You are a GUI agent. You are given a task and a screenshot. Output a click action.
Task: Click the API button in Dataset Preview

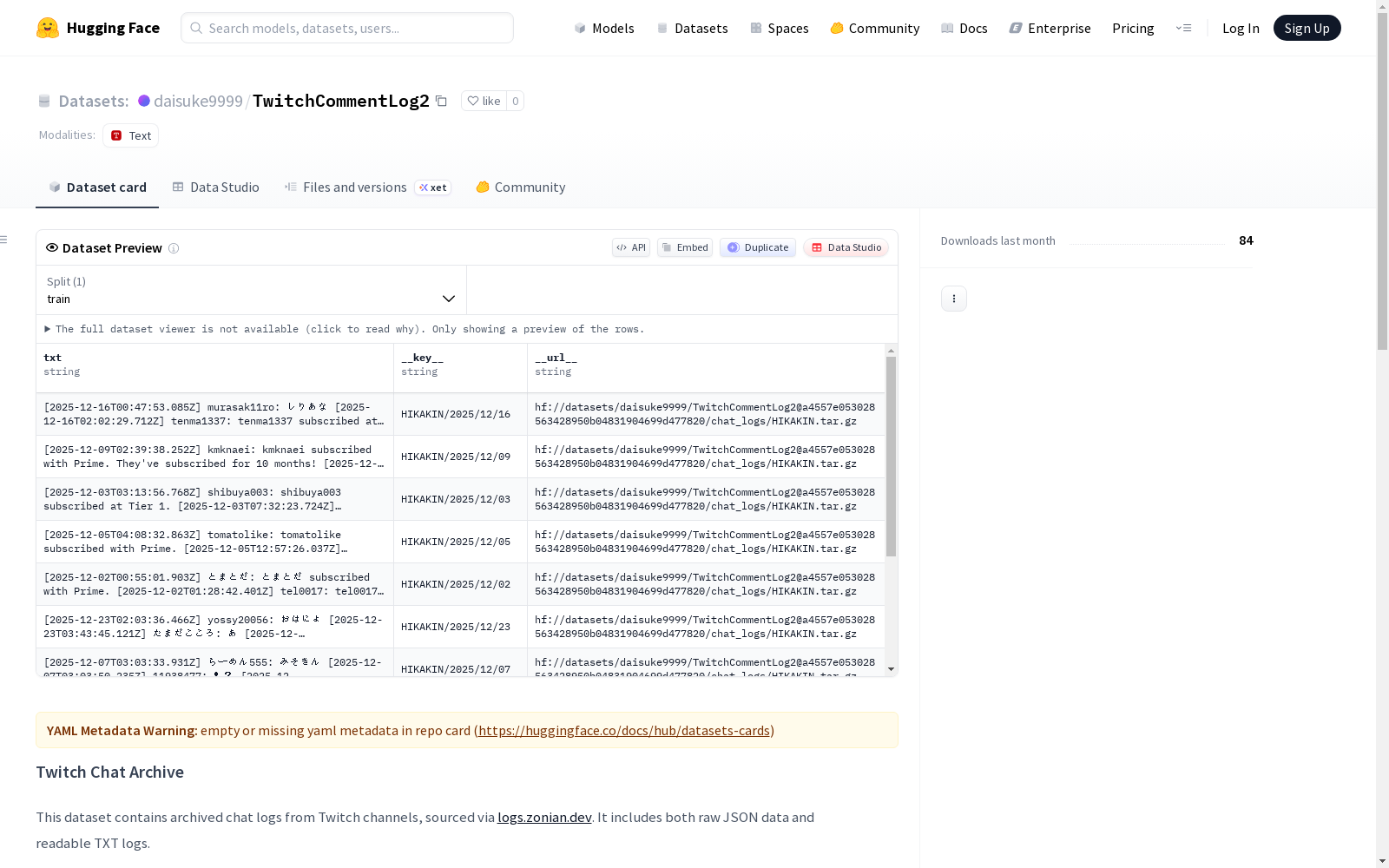[x=631, y=247]
